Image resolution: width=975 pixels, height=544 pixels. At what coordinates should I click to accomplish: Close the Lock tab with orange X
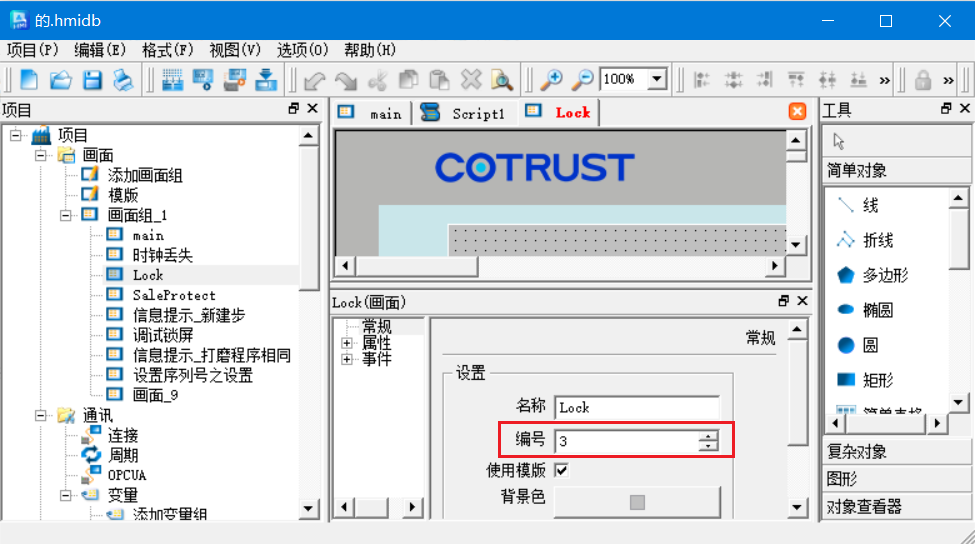pyautogui.click(x=797, y=111)
